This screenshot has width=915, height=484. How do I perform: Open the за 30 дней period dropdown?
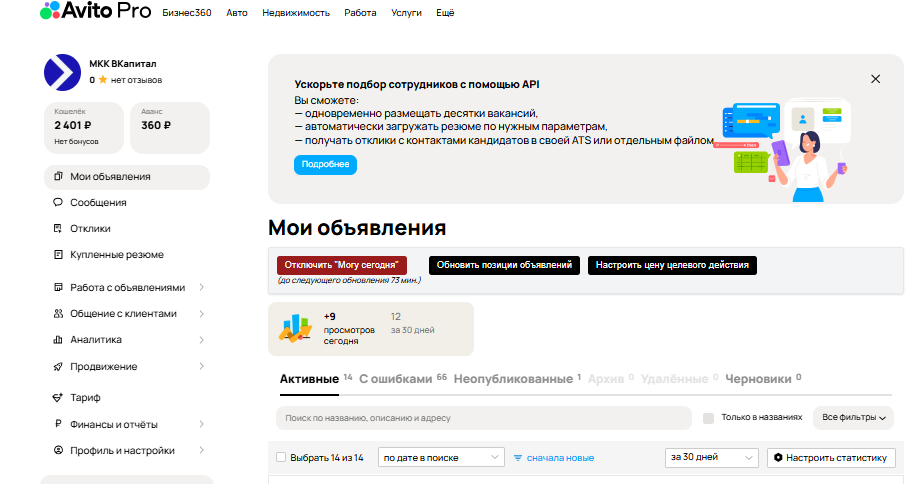[711, 457]
